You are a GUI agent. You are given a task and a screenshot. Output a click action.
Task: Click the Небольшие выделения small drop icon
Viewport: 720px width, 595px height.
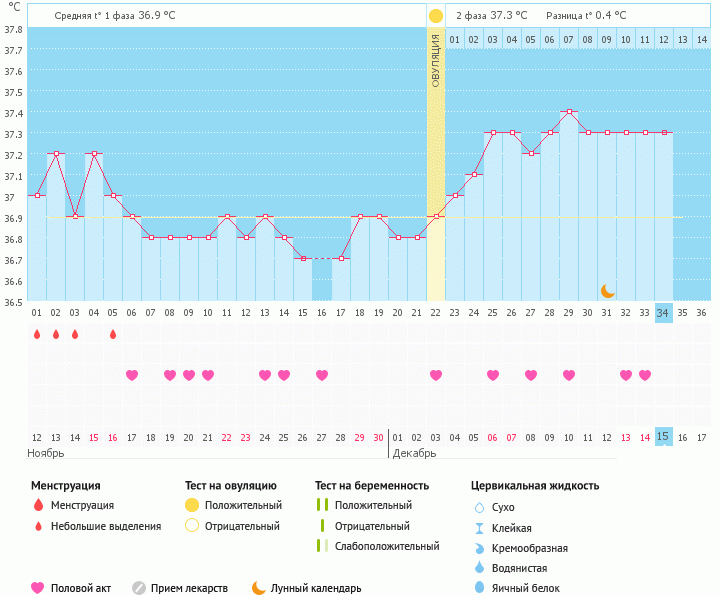pyautogui.click(x=38, y=526)
